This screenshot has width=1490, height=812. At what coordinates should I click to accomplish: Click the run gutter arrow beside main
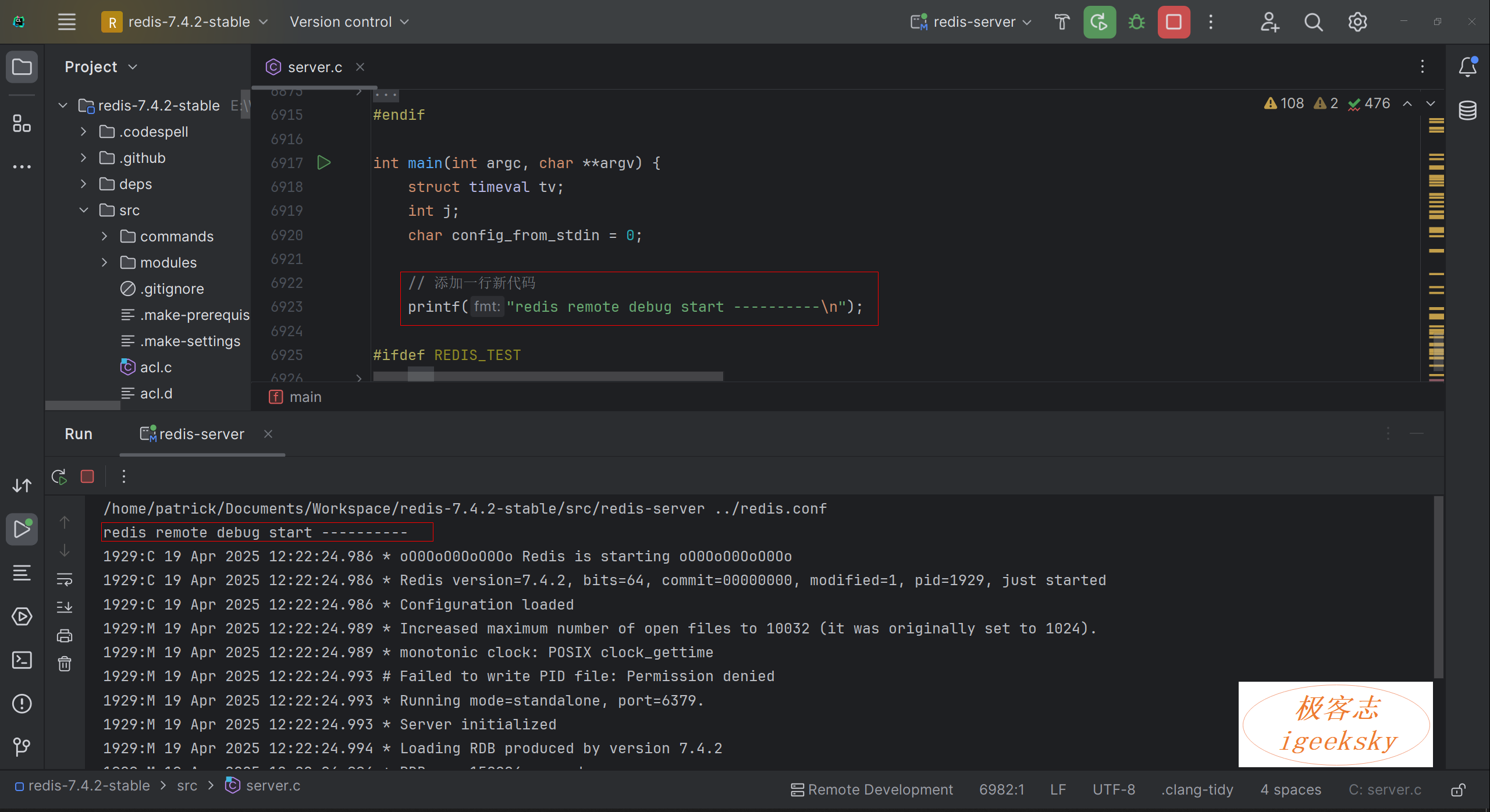pos(324,163)
